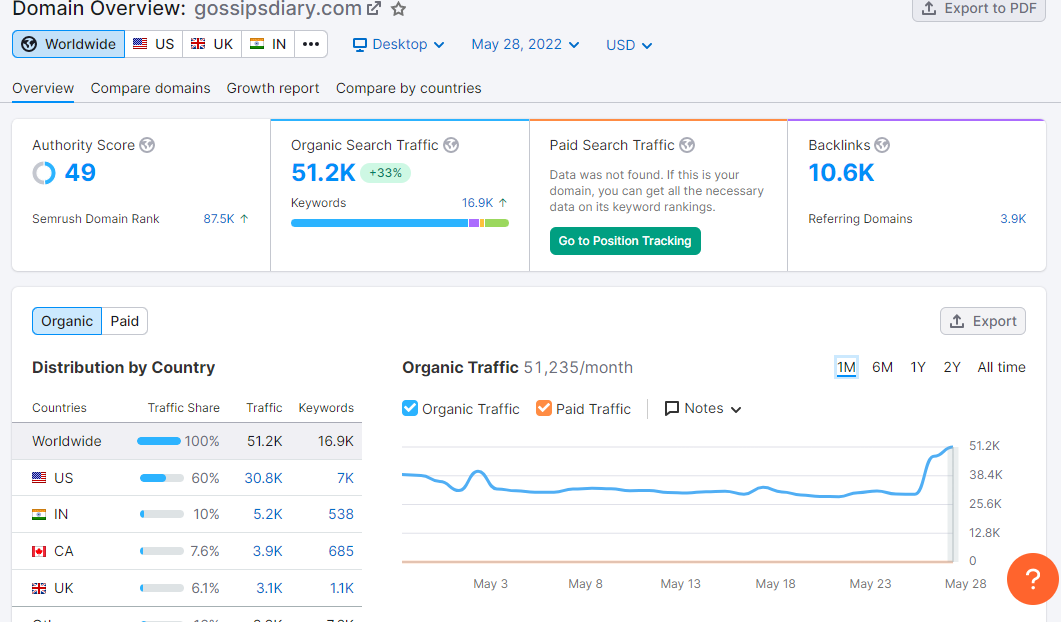Uncheck the Paid Traffic checkbox

click(543, 408)
